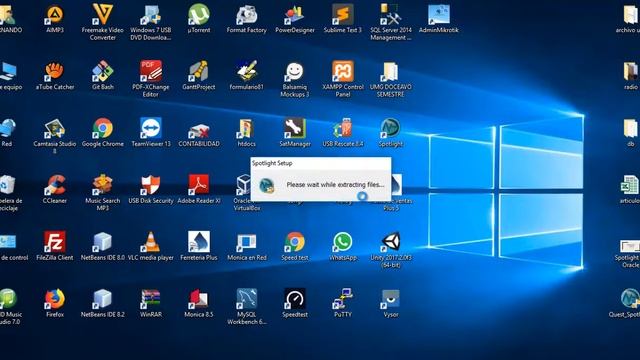Launch CCleaner shortcut
This screenshot has width=640, height=360.
point(55,185)
